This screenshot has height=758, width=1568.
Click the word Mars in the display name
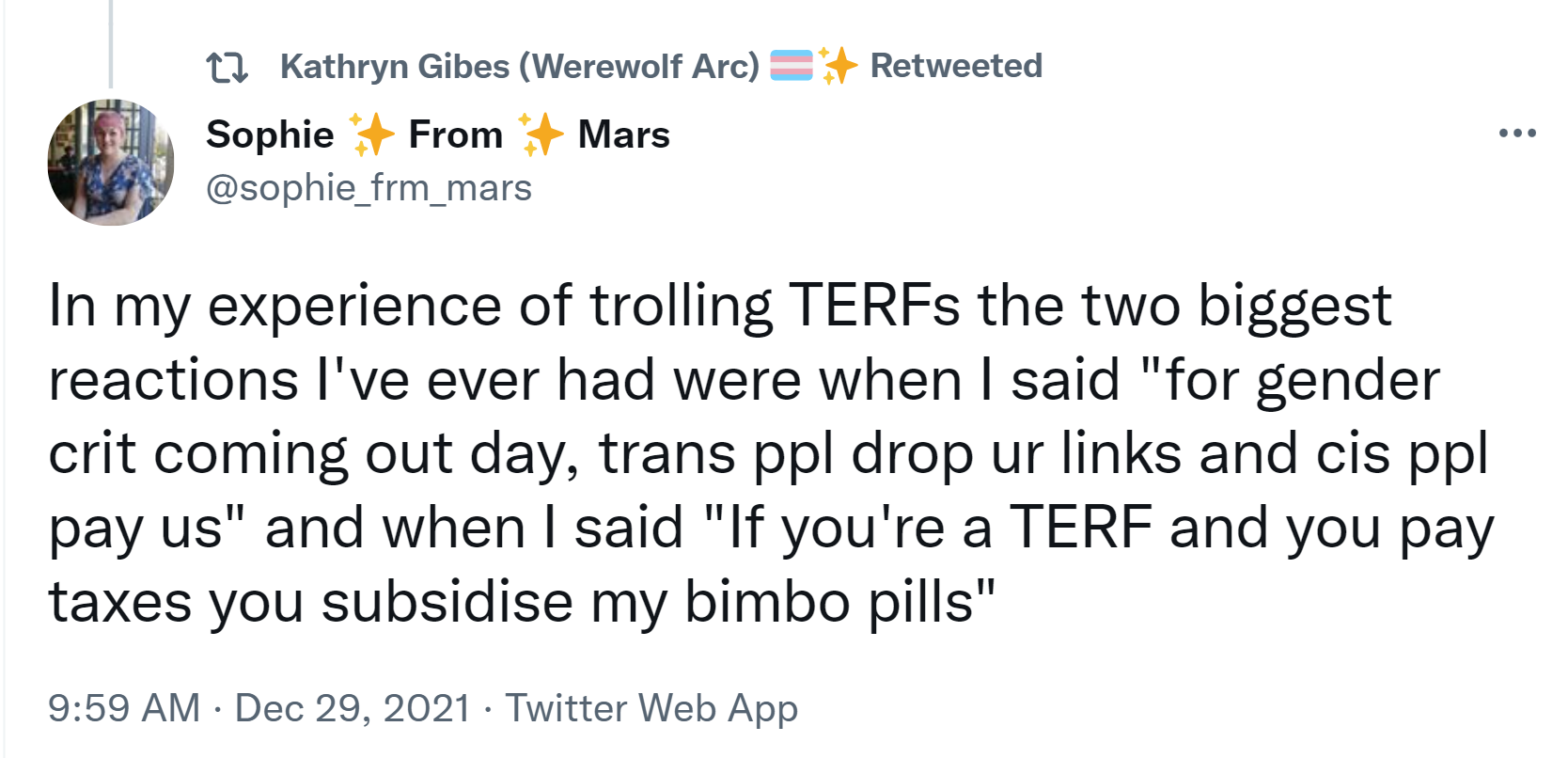tap(624, 135)
